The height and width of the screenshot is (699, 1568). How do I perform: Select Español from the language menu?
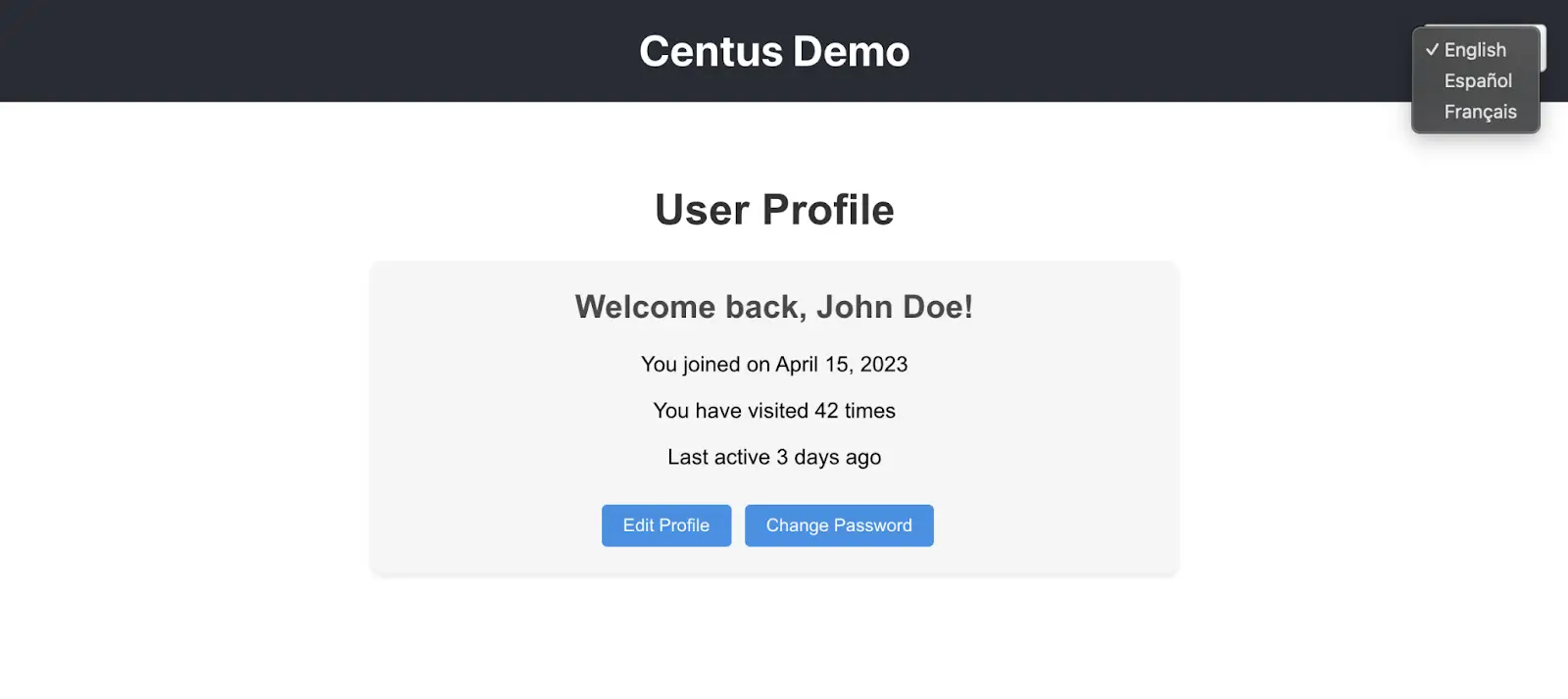(1477, 81)
